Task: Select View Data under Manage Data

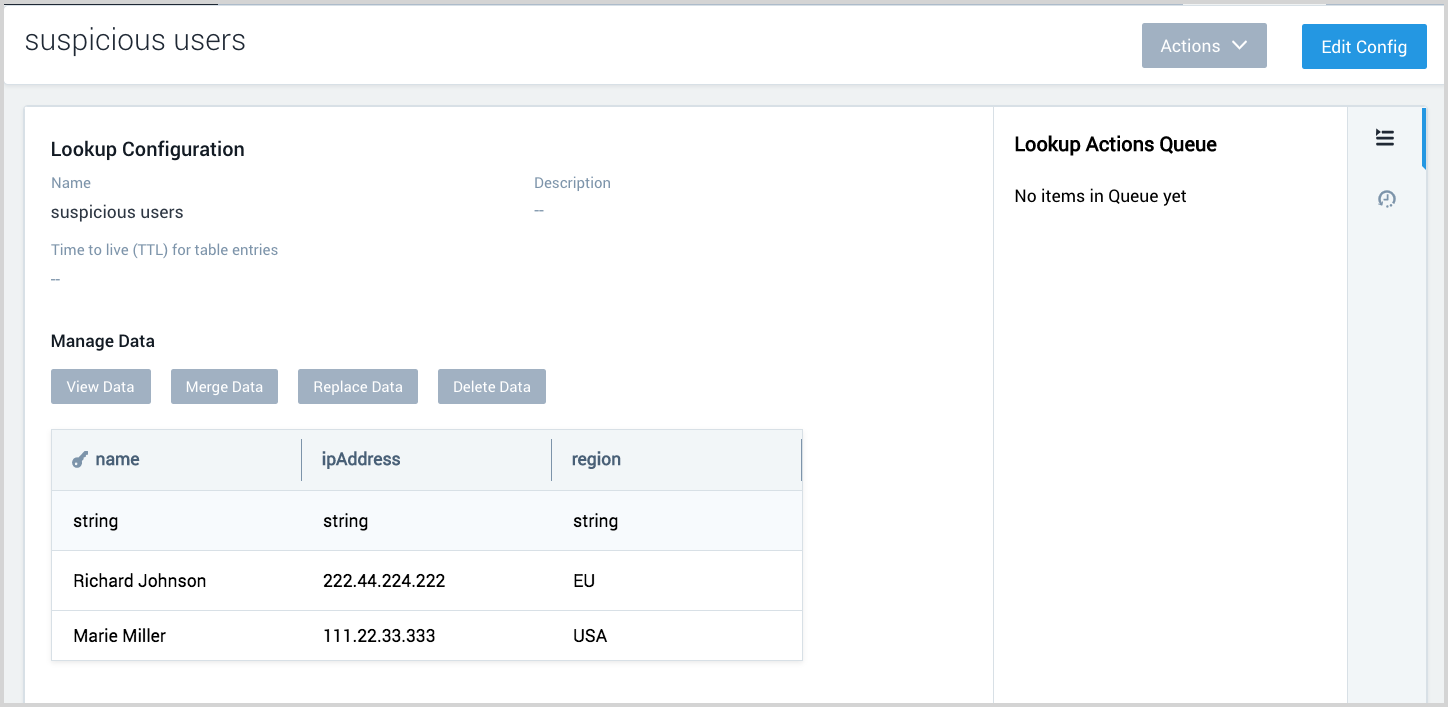Action: tap(100, 386)
